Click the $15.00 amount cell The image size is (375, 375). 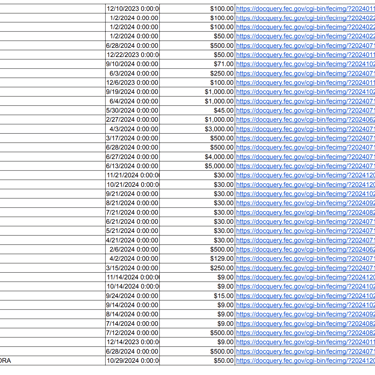click(x=197, y=296)
